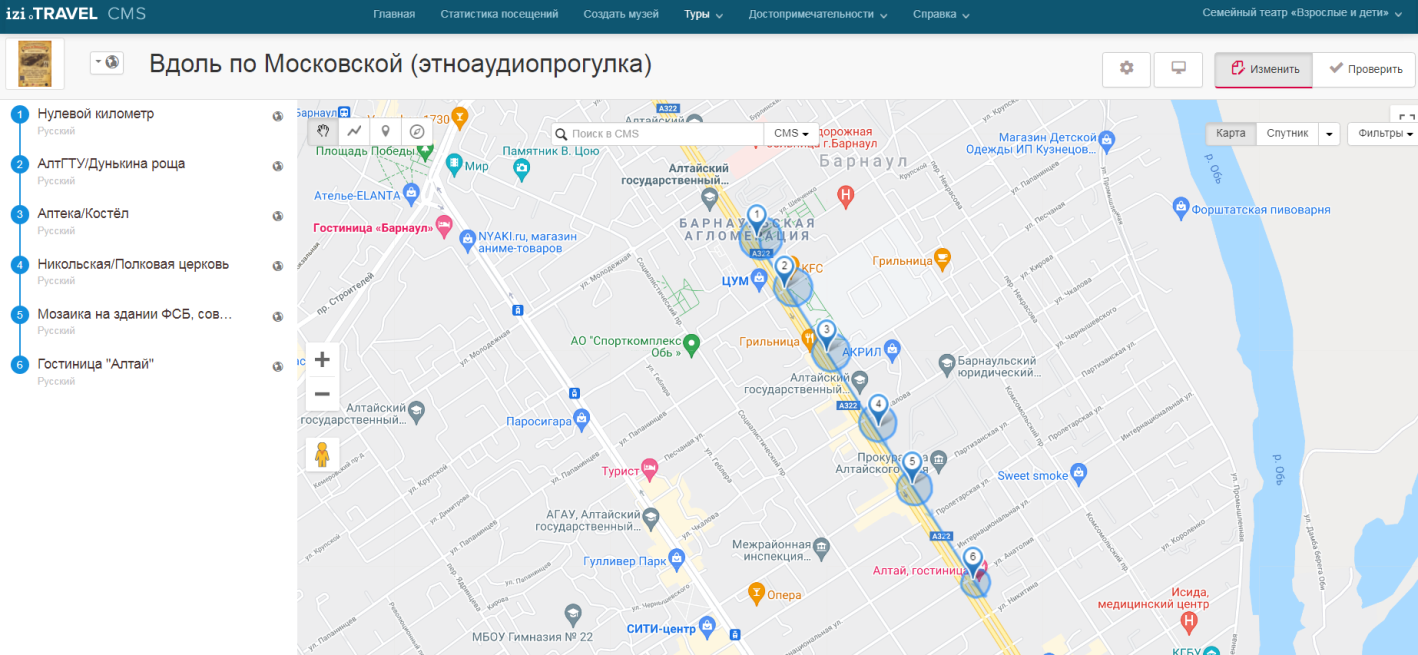Open the CMS search scope dropdown
The width and height of the screenshot is (1418, 655).
click(x=790, y=133)
